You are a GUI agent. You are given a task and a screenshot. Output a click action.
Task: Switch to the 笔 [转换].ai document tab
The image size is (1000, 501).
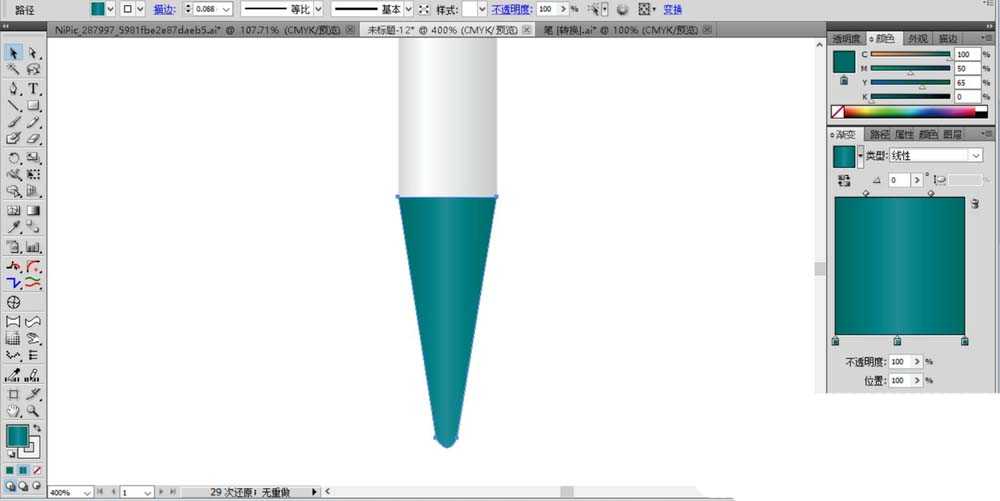click(x=625, y=30)
